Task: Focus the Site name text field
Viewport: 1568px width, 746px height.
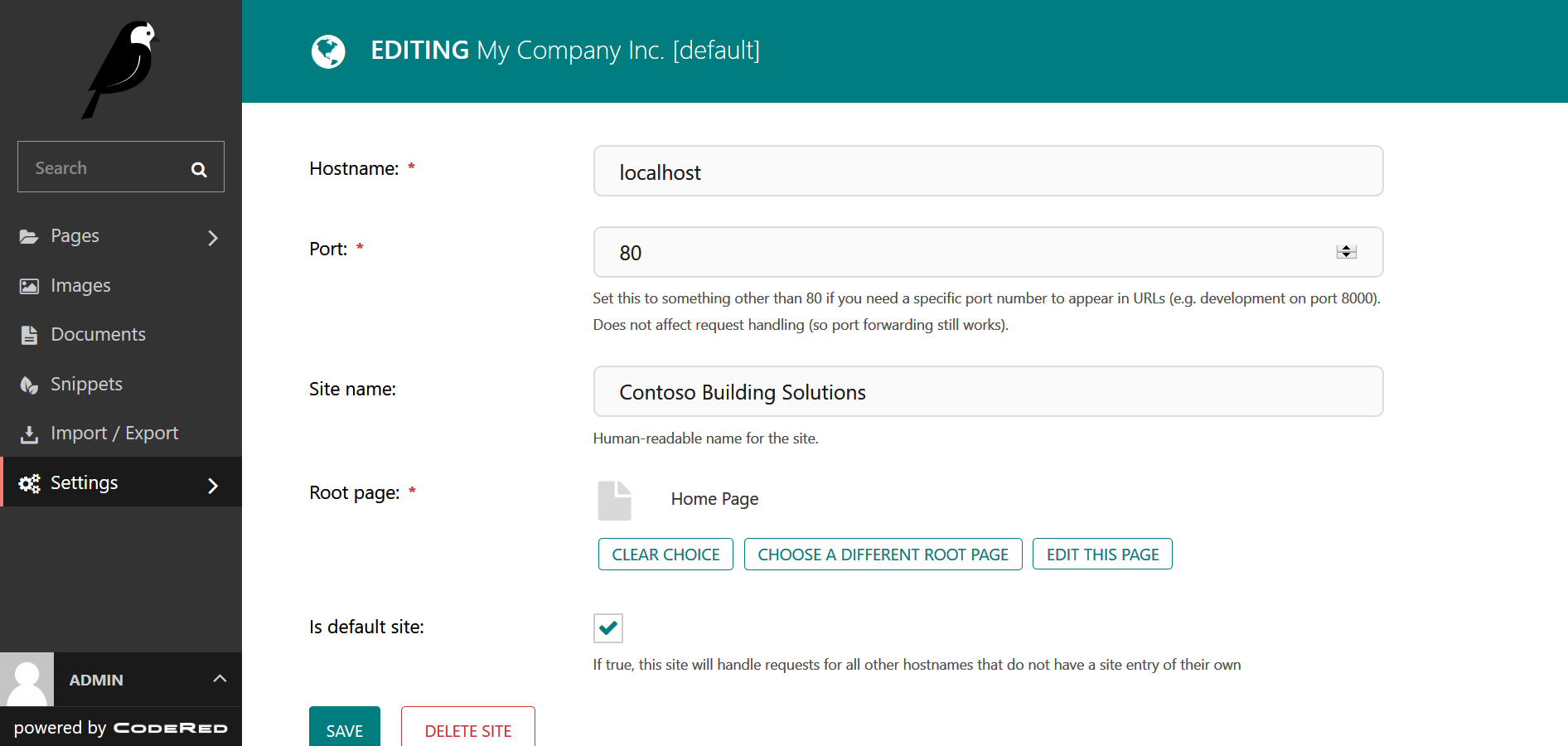Action: tap(988, 392)
